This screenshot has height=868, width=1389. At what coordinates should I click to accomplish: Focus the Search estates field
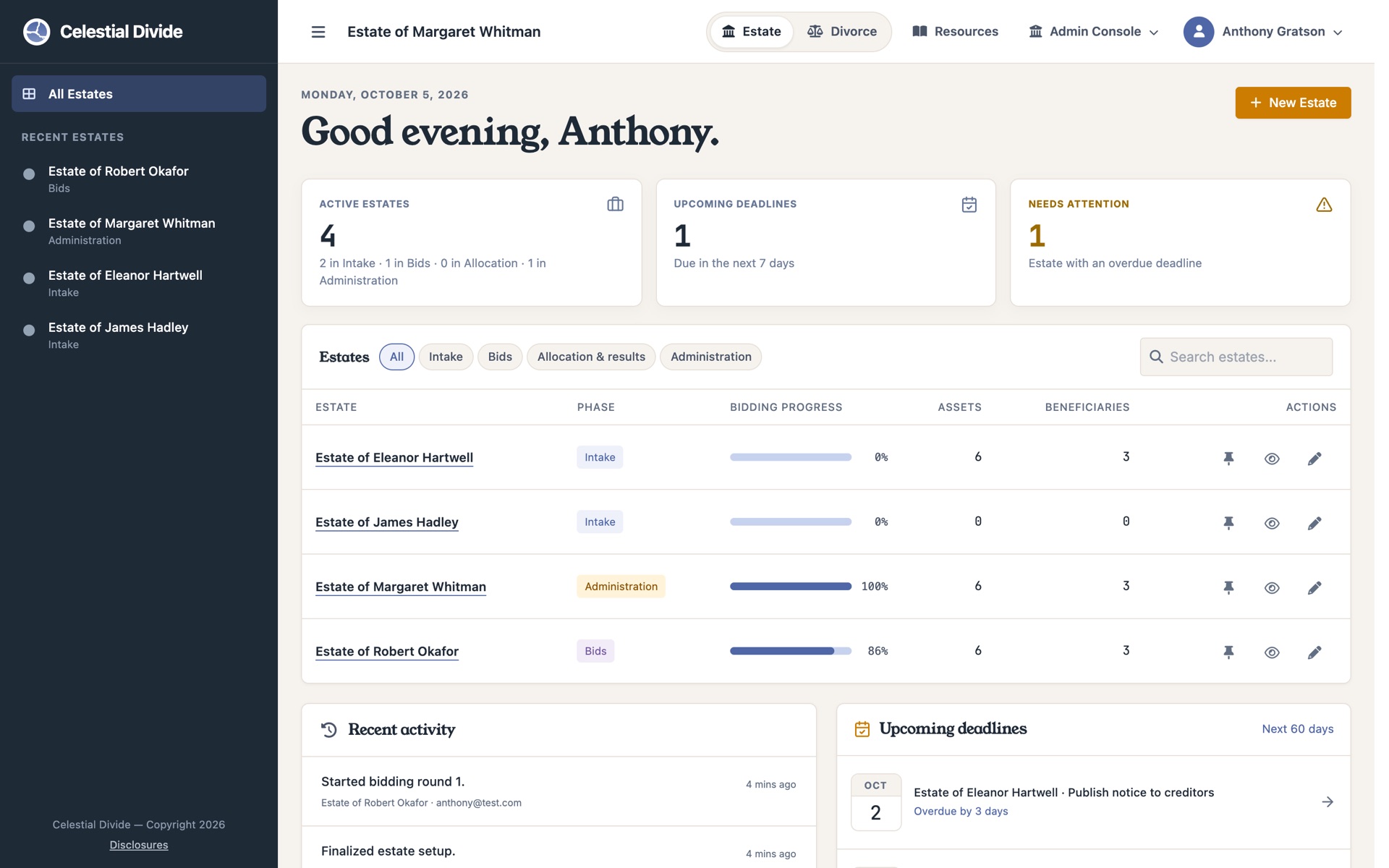tap(1236, 357)
